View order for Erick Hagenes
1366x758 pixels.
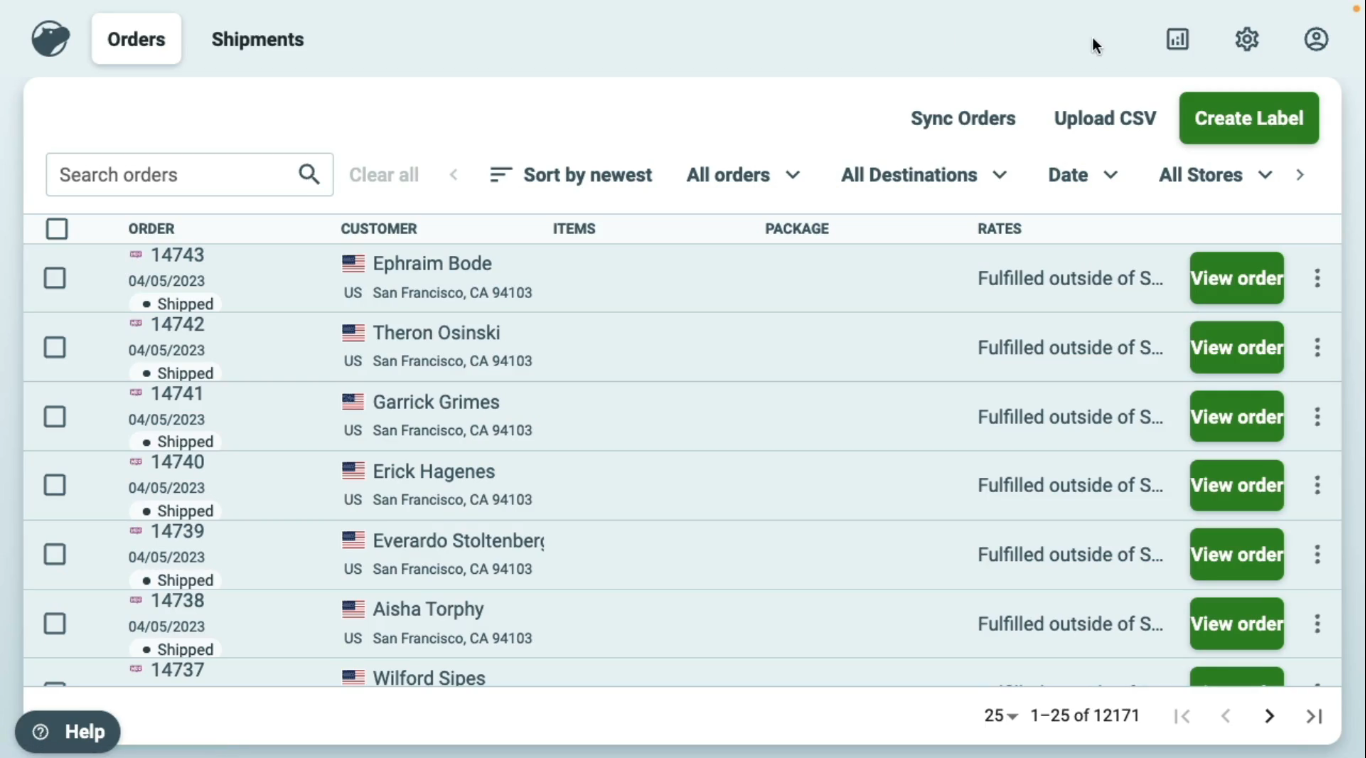click(x=1237, y=485)
